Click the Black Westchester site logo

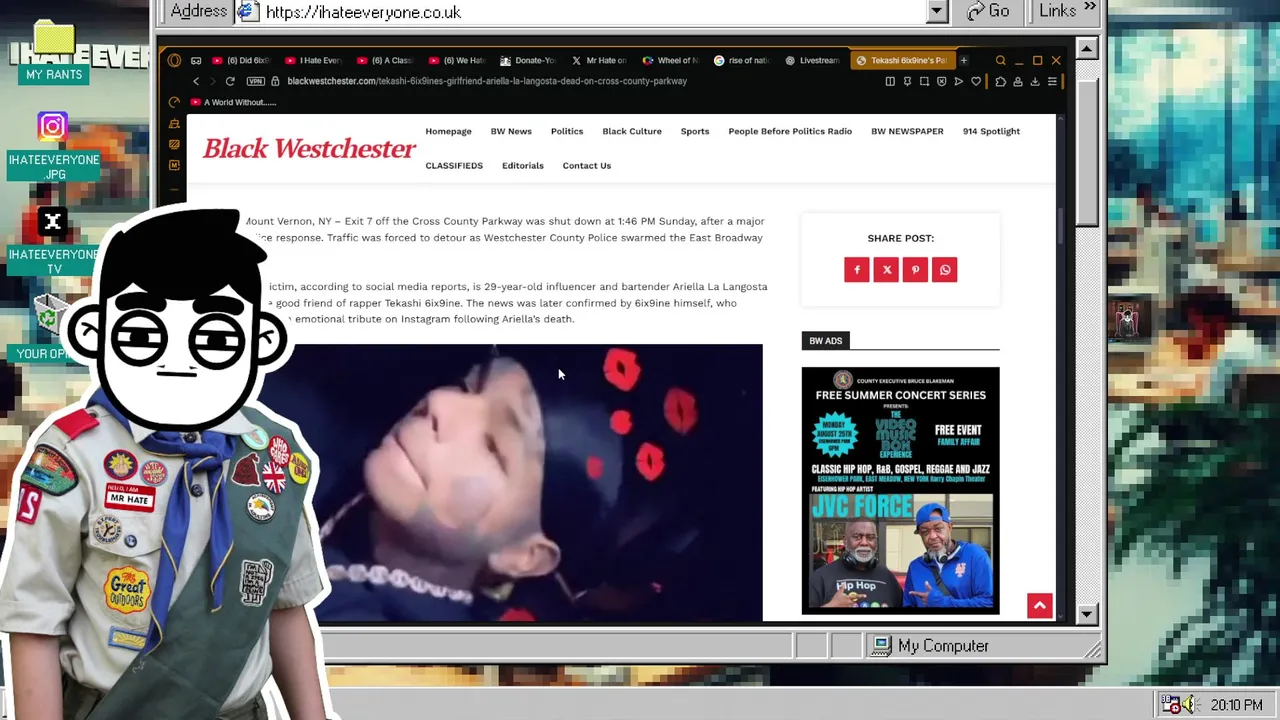tap(309, 148)
